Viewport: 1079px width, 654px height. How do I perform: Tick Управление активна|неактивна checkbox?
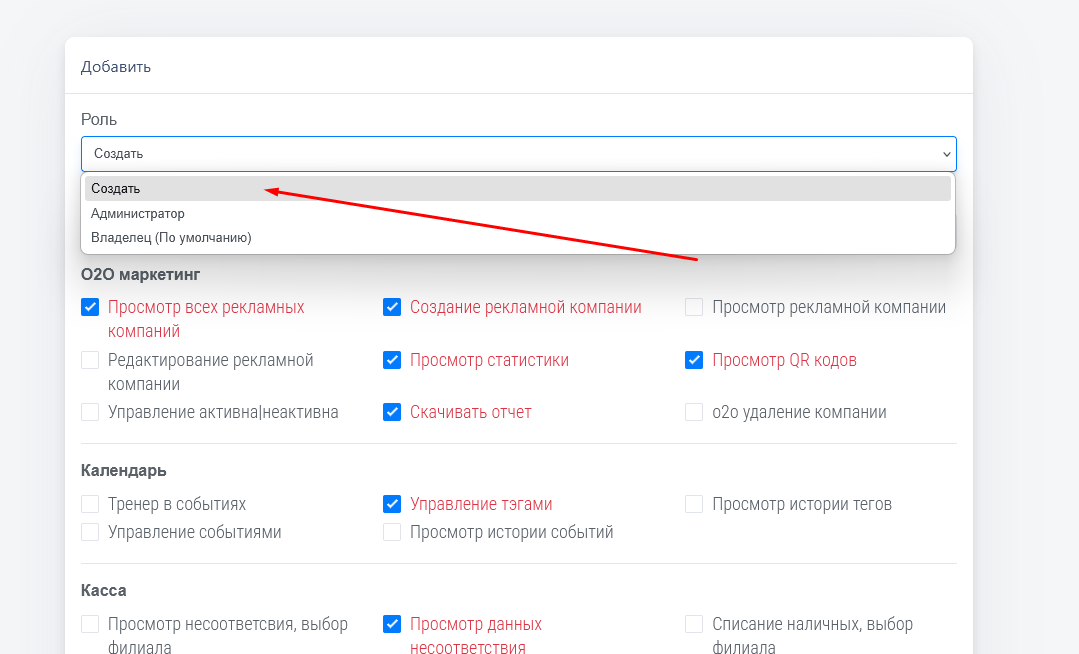90,412
